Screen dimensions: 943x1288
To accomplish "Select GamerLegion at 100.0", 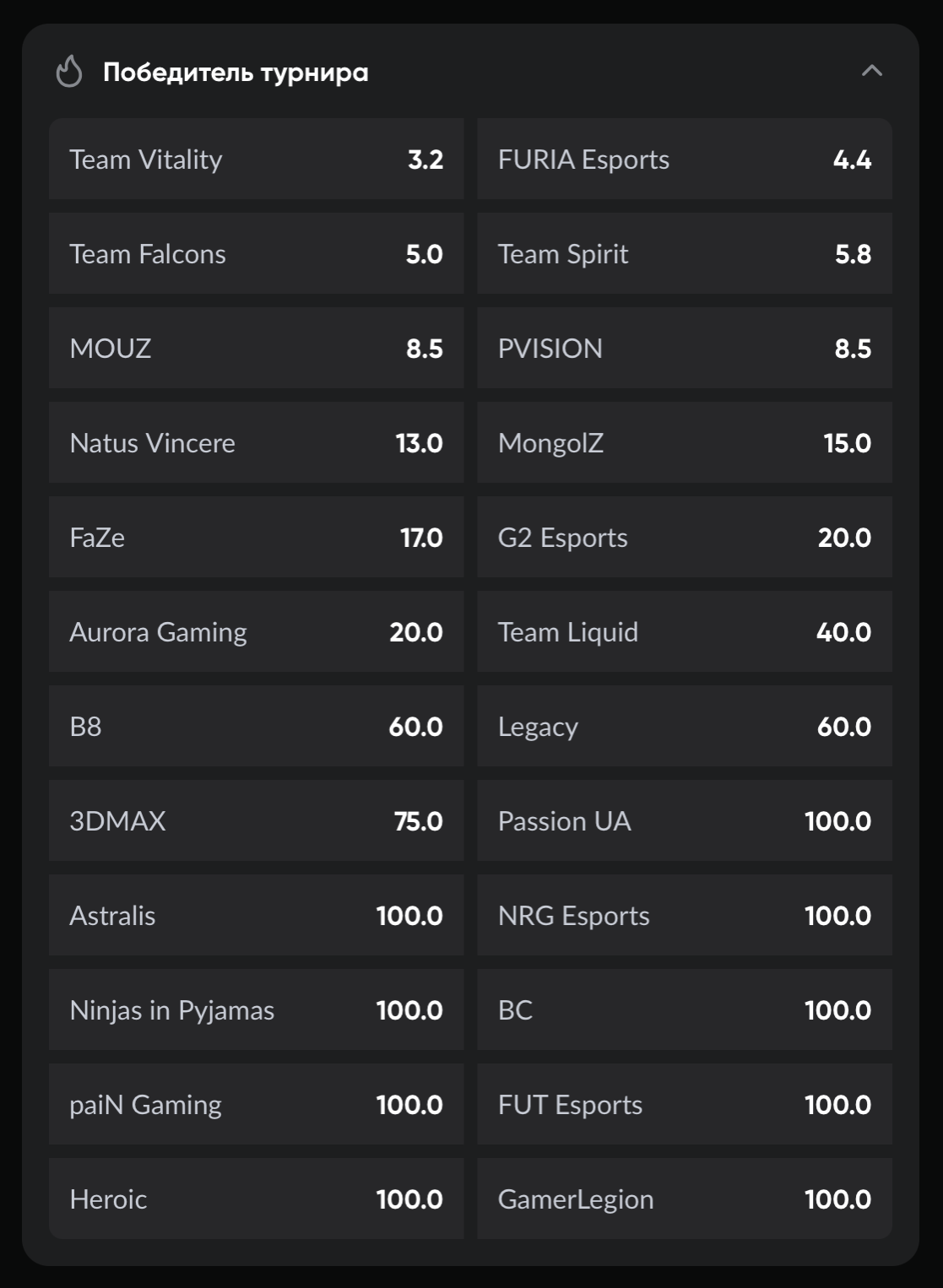I will point(684,1199).
